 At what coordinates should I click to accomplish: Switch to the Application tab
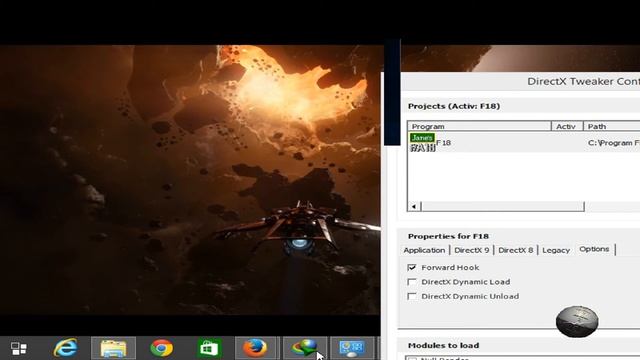(424, 250)
